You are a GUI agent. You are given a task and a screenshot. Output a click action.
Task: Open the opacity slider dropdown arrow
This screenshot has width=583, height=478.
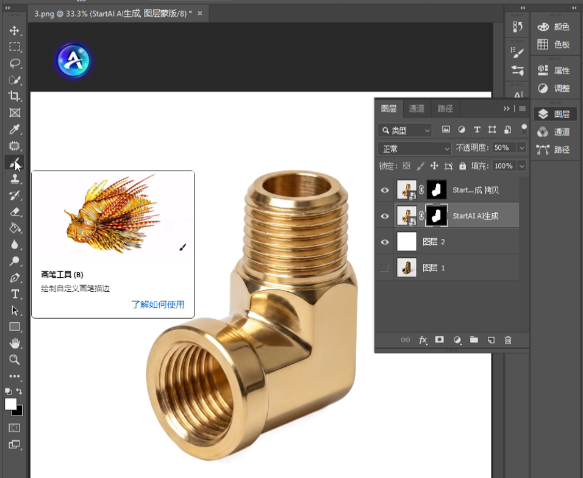pos(522,148)
